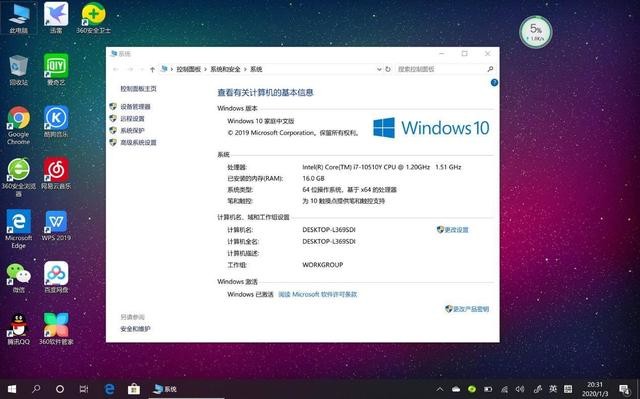Click the 系统 breadcrumb segment in the address bar
This screenshot has width=640, height=399.
pyautogui.click(x=256, y=69)
